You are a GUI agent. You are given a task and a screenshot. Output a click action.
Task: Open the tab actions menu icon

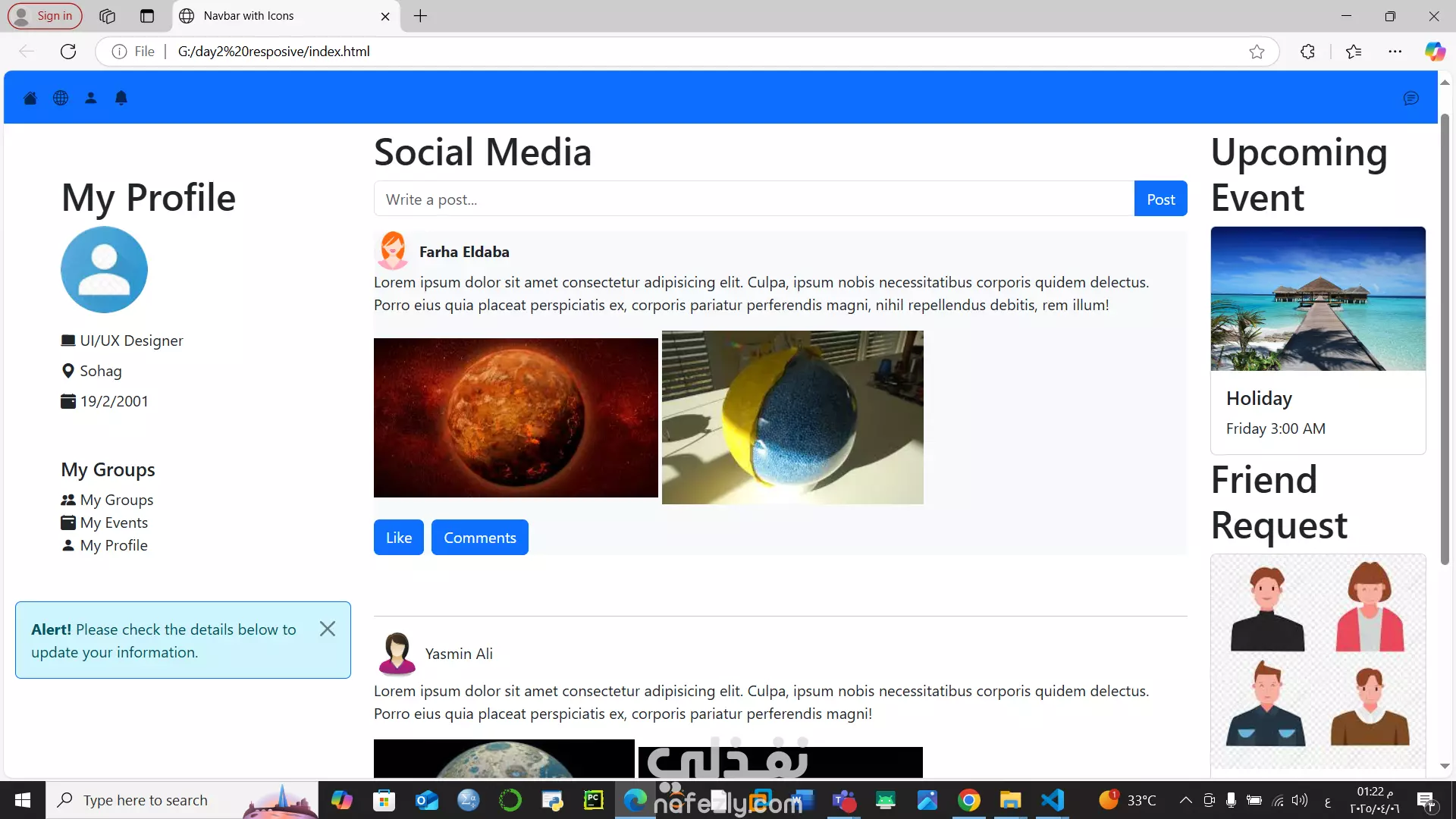[147, 16]
